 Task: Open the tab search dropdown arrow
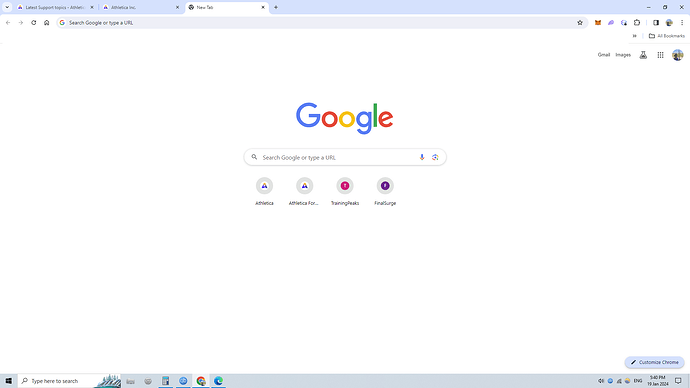tap(7, 7)
